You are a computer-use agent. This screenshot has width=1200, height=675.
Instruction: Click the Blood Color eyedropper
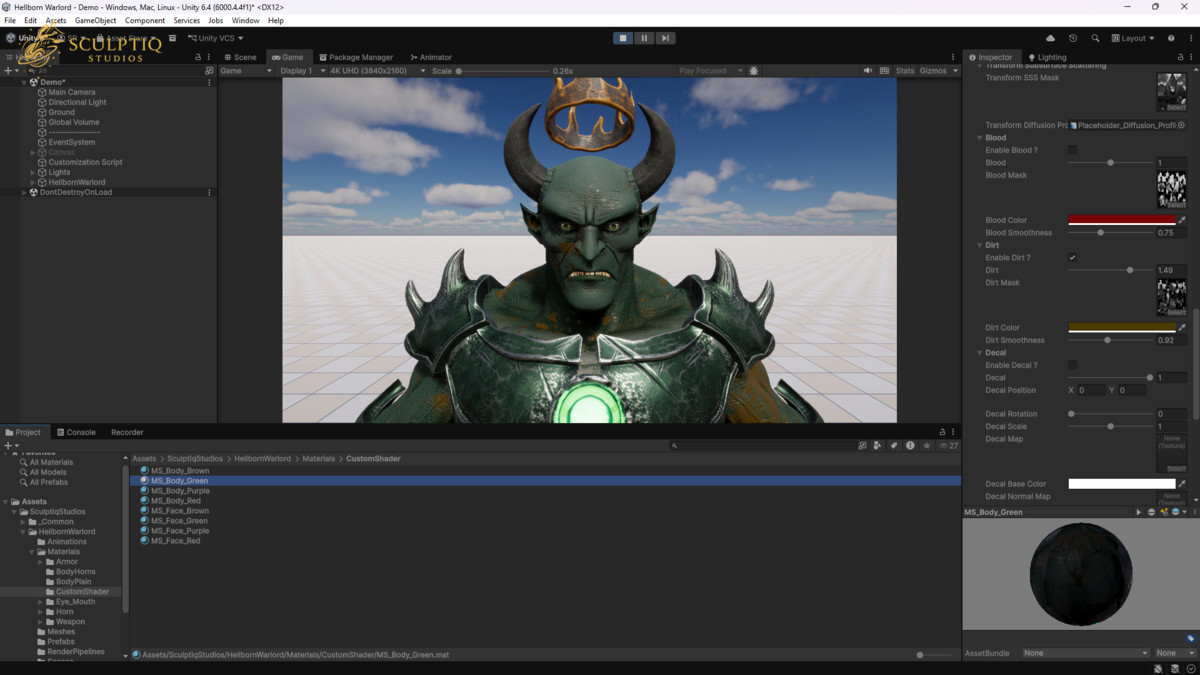[1182, 220]
